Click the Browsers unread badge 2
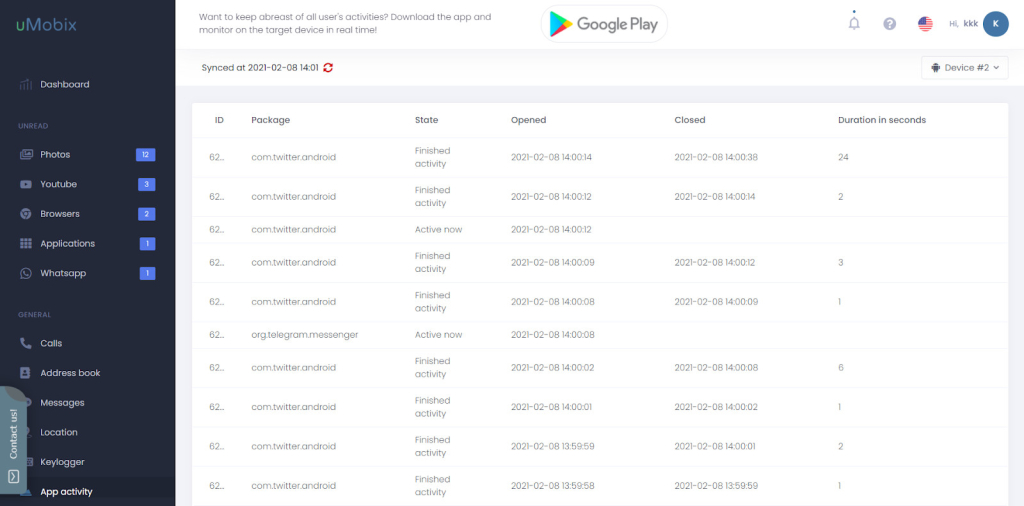Viewport: 1024px width, 506px height. coord(146,213)
